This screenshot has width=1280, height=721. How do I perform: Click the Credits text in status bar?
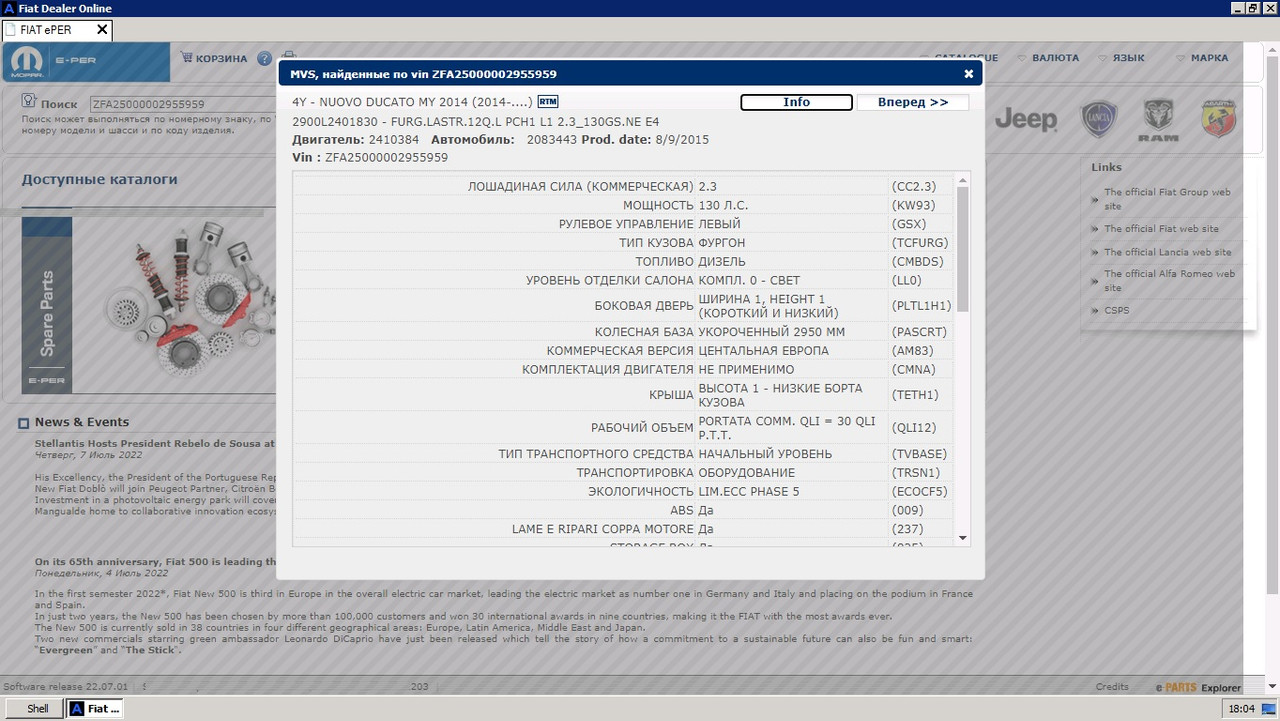point(1112,687)
